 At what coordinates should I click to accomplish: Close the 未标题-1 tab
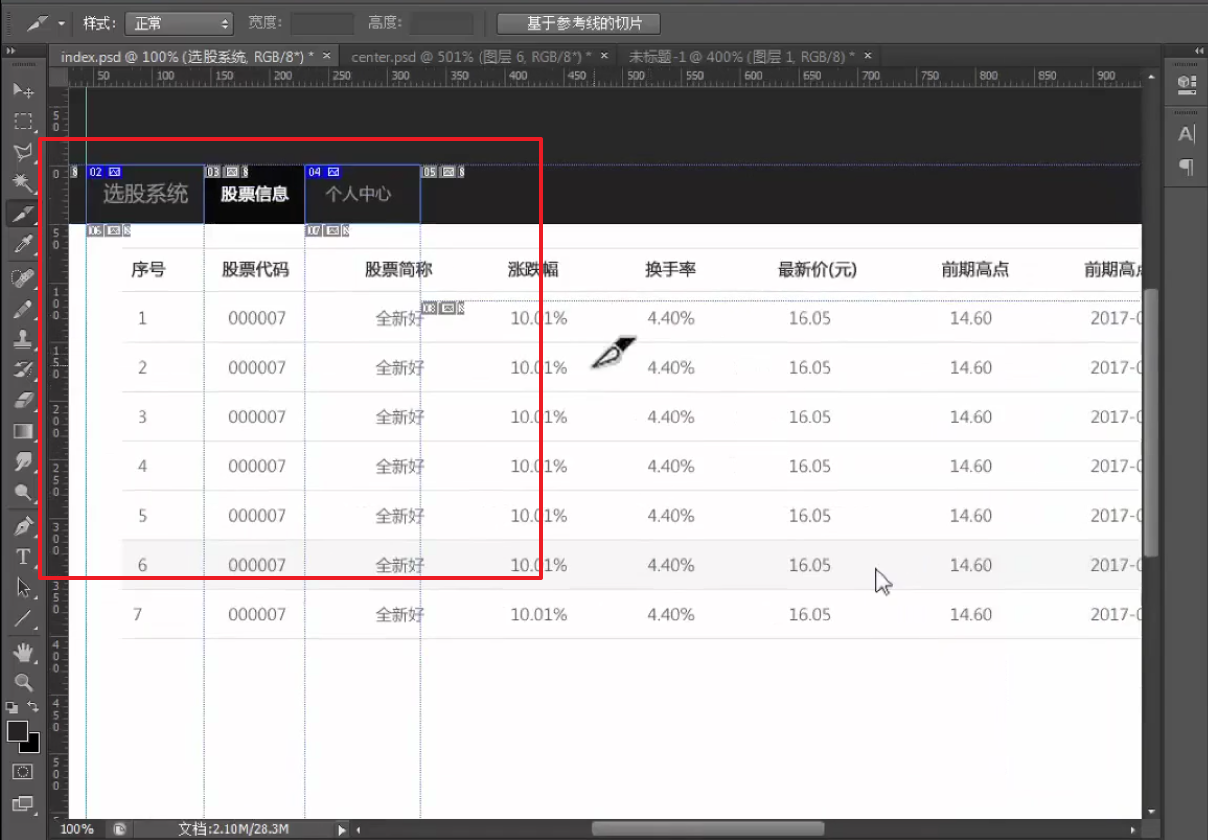coord(868,56)
